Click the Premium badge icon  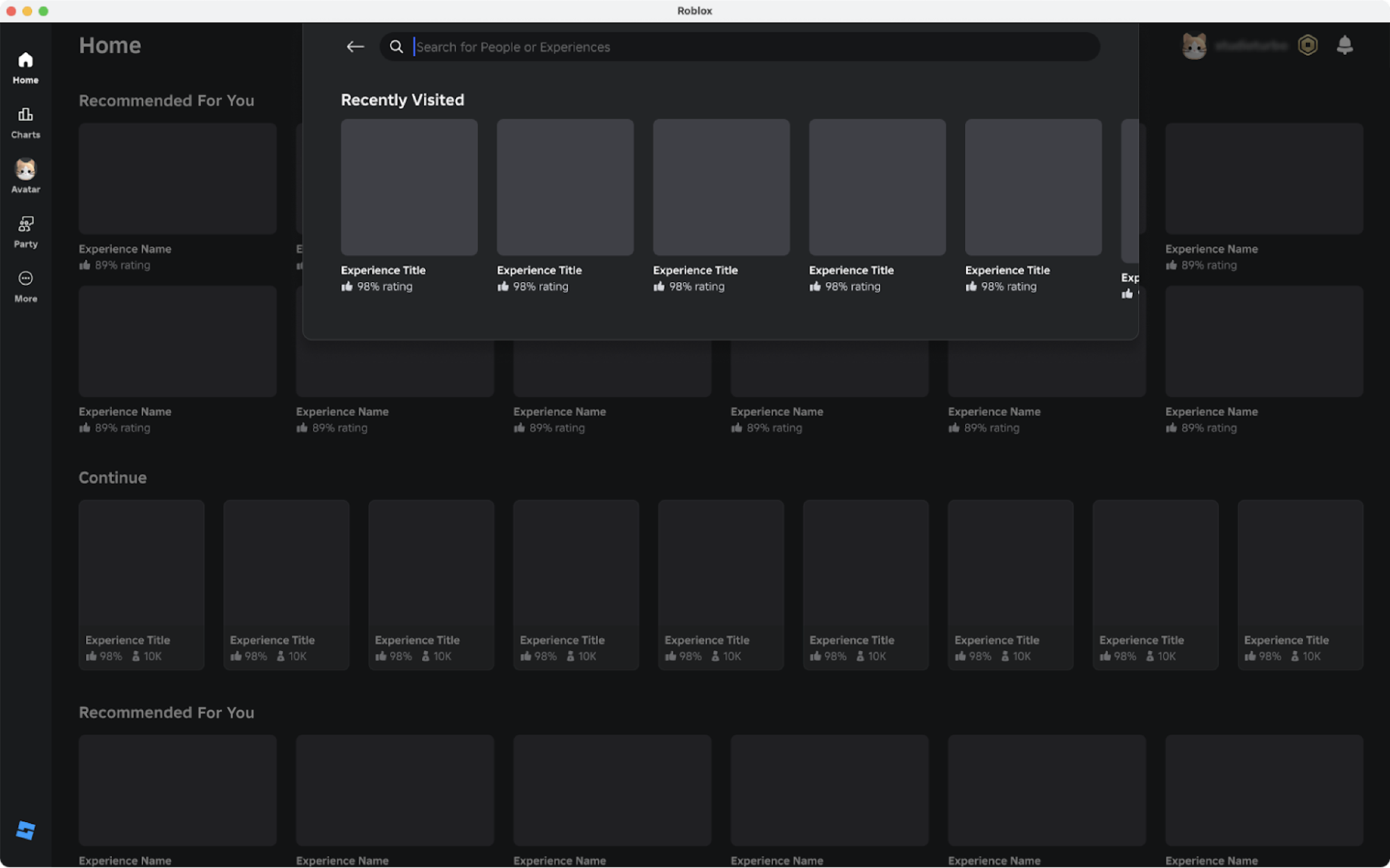tap(1307, 44)
